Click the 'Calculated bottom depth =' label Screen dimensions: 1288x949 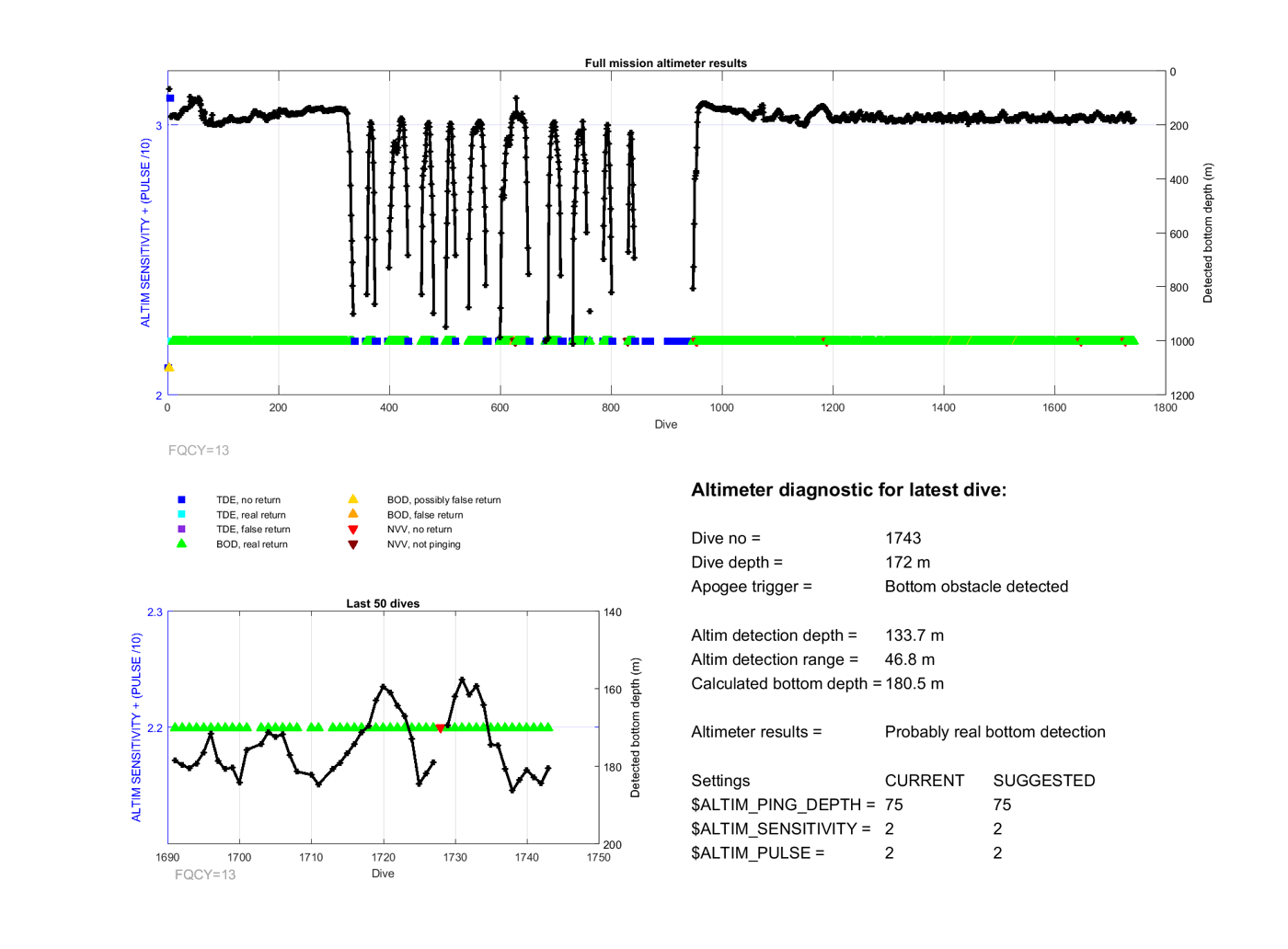(787, 683)
